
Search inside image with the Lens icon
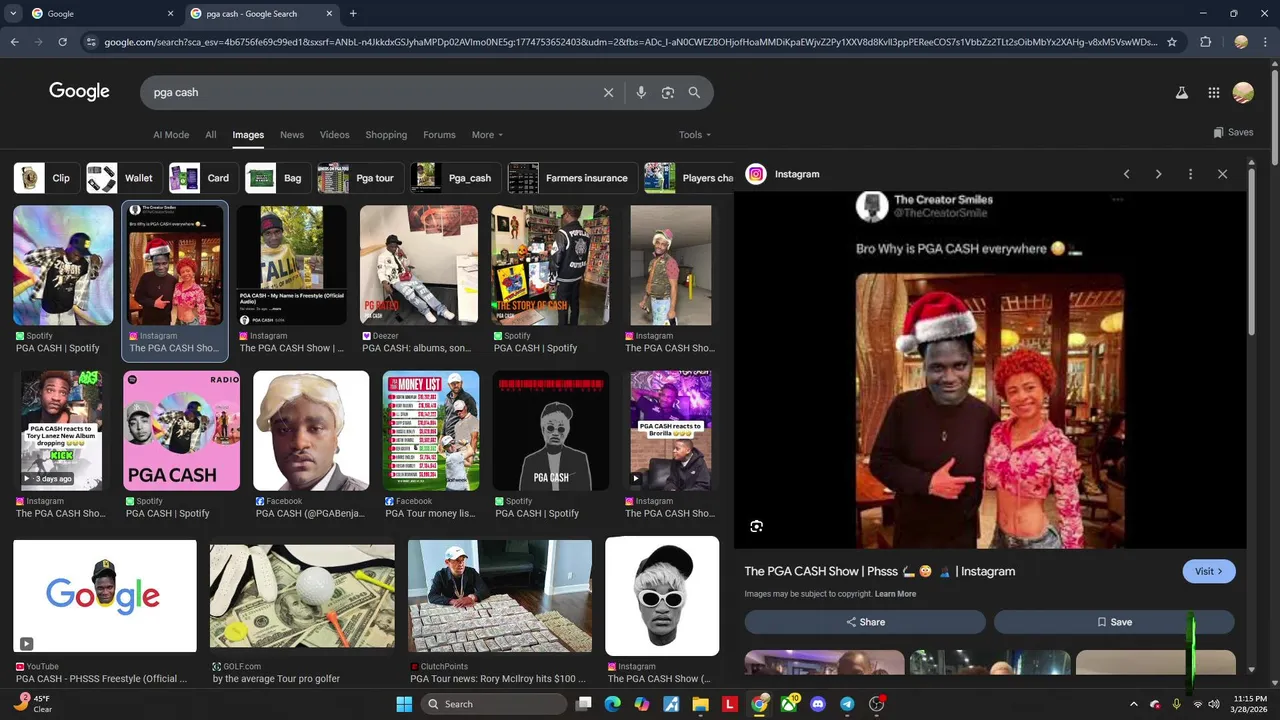[757, 526]
